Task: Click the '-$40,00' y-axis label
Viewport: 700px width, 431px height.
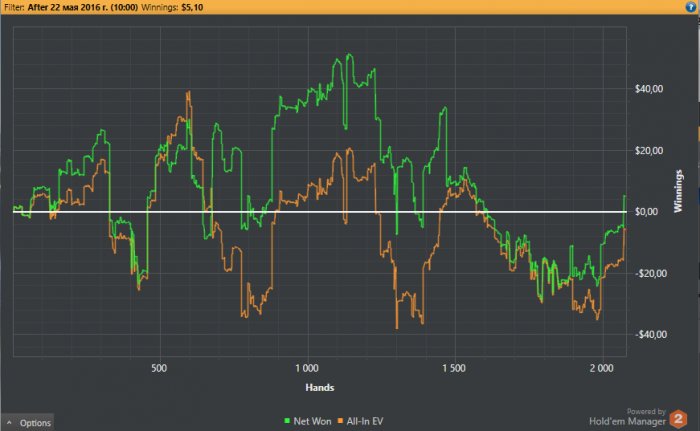Action: 650,334
